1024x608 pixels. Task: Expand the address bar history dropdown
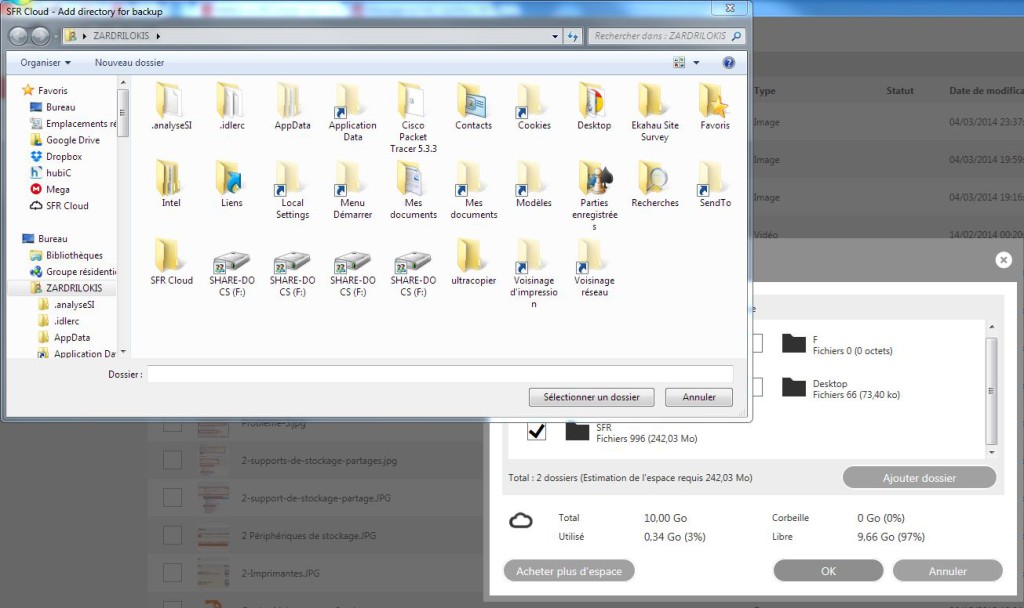click(x=555, y=36)
